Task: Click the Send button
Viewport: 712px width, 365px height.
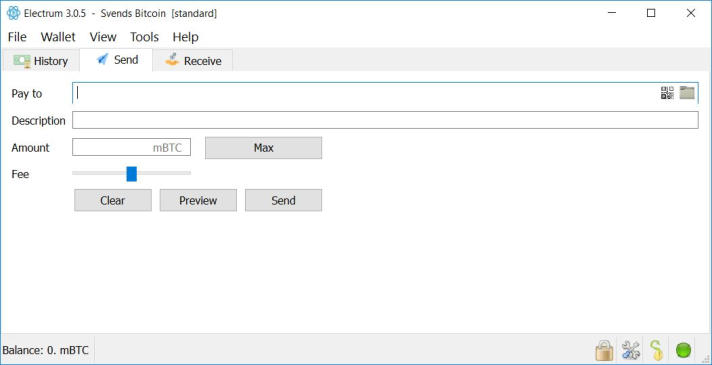Action: pyautogui.click(x=283, y=200)
